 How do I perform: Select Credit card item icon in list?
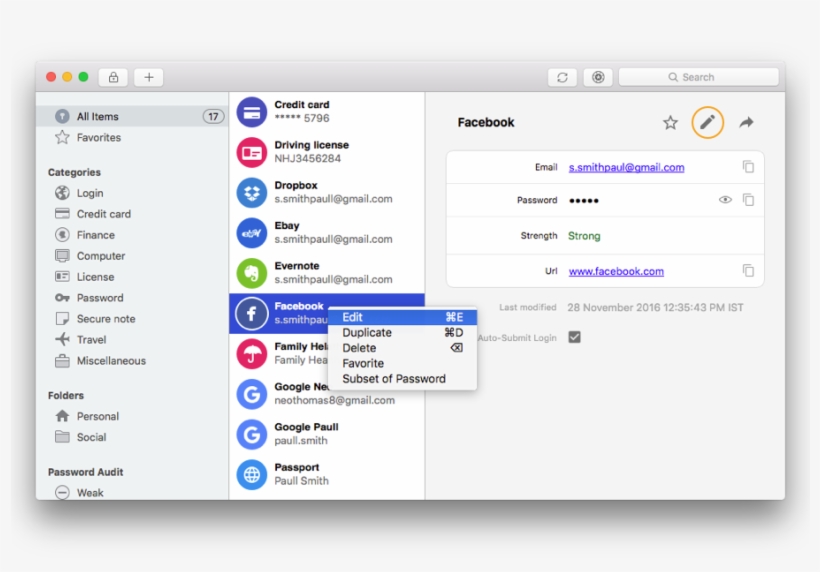(x=252, y=112)
